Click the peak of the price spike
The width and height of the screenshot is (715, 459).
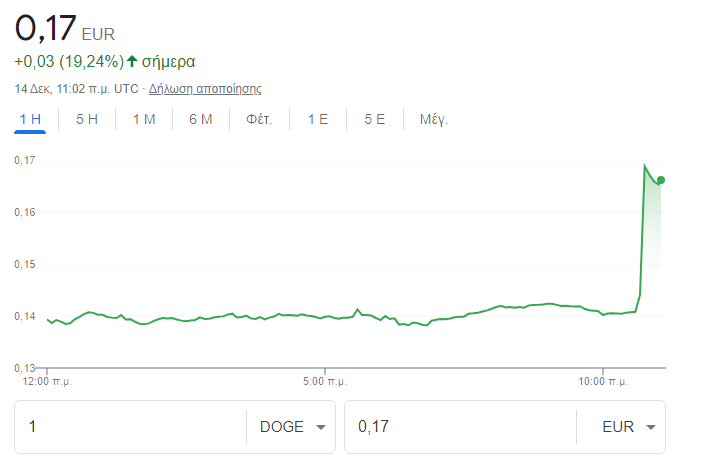pyautogui.click(x=644, y=165)
